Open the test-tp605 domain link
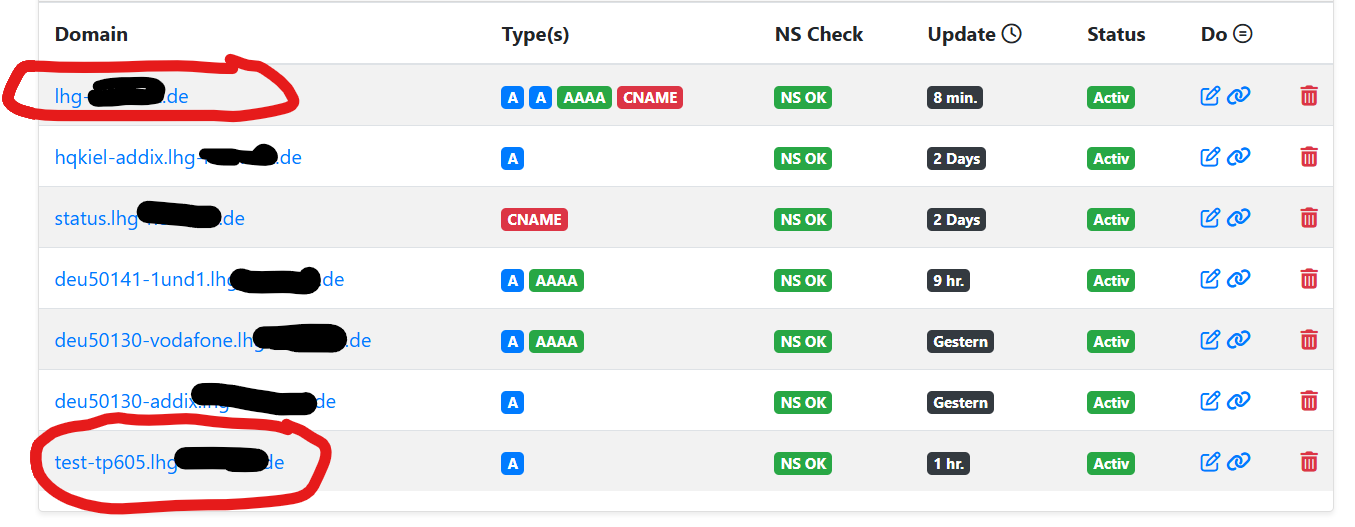This screenshot has width=1355, height=527. [102, 463]
